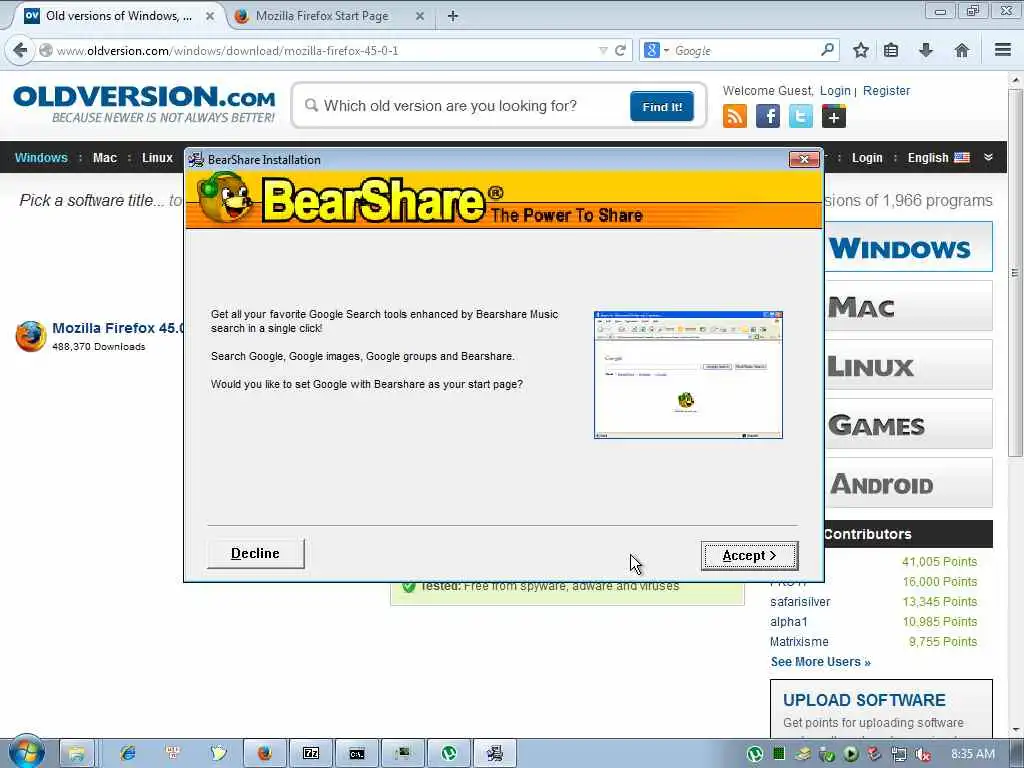Open the Firefox hamburger menu
Viewport: 1024px width, 768px height.
[1002, 50]
